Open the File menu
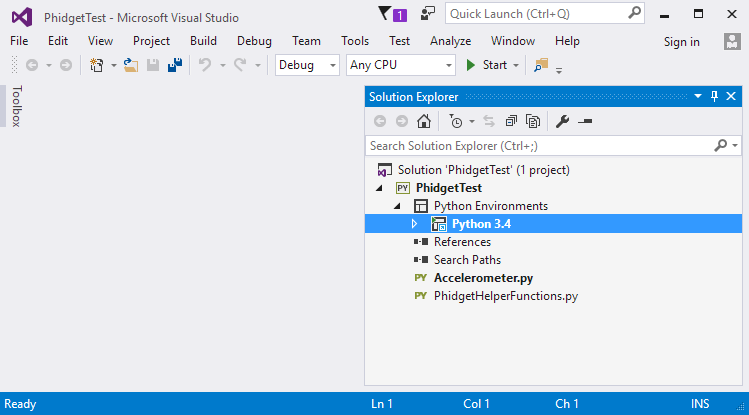This screenshot has width=749, height=415. point(19,41)
